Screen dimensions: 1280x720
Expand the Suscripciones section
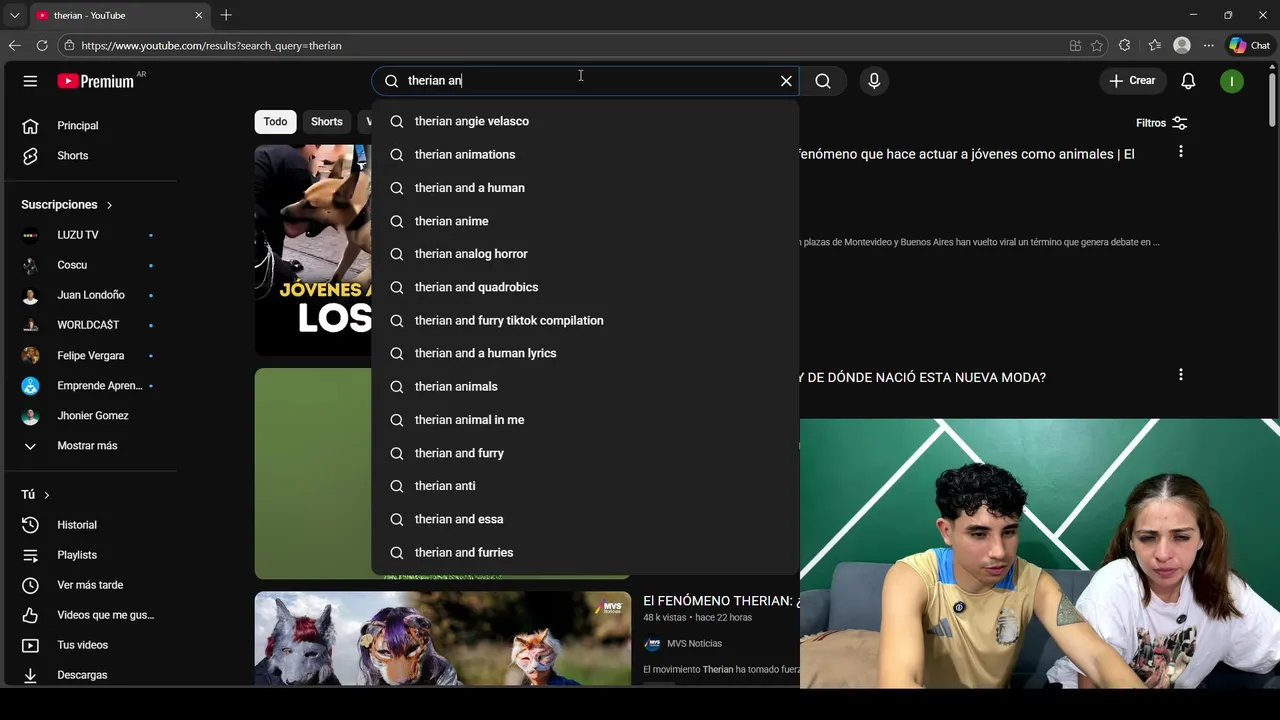67,204
